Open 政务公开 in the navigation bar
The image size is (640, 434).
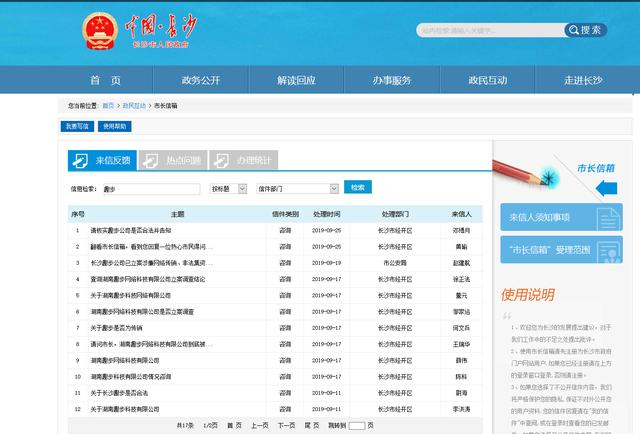[x=201, y=80]
